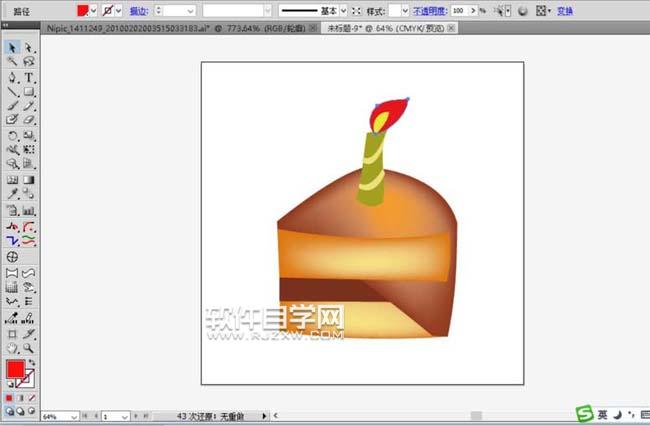Select the Line Segment tool
This screenshot has height=426, width=650.
click(12, 92)
